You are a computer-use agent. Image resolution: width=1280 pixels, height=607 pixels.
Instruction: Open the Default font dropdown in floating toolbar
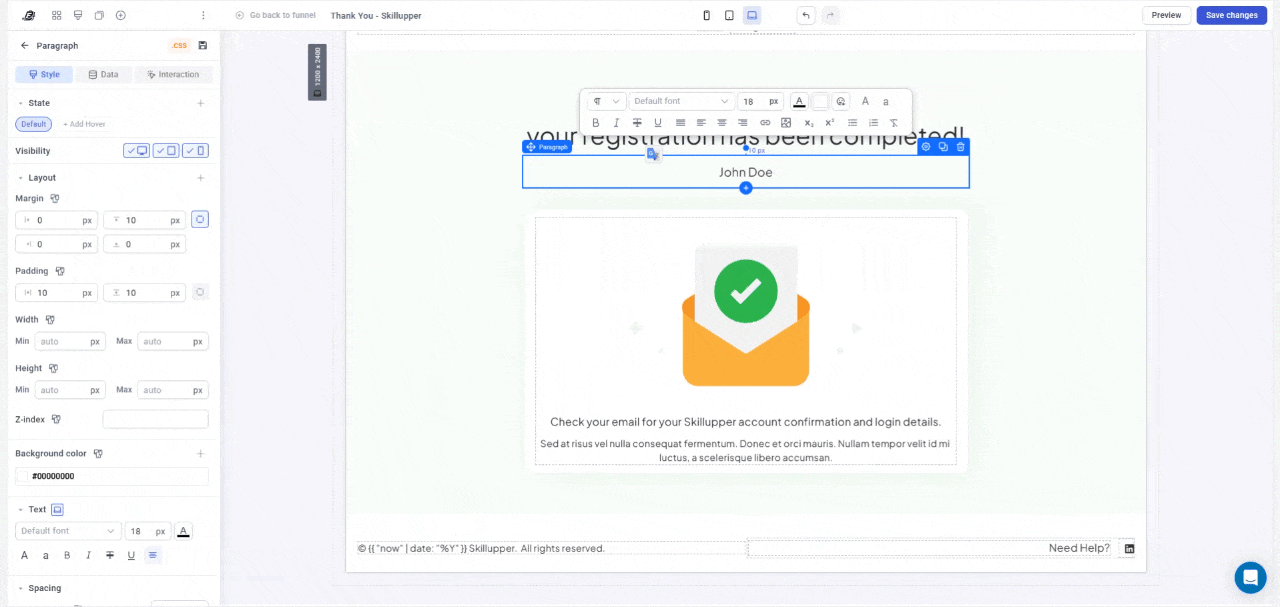682,101
